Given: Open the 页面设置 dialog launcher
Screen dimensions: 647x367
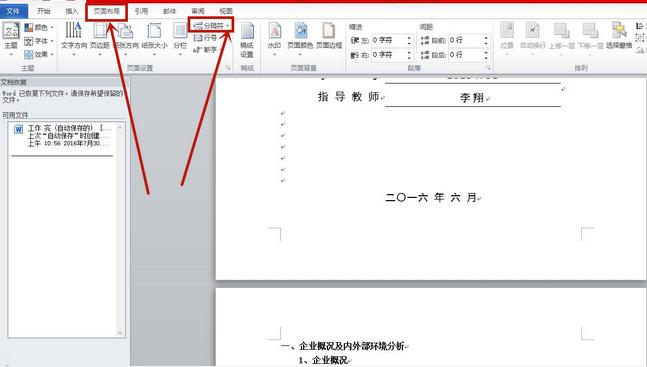Looking at the screenshot, I should point(228,68).
